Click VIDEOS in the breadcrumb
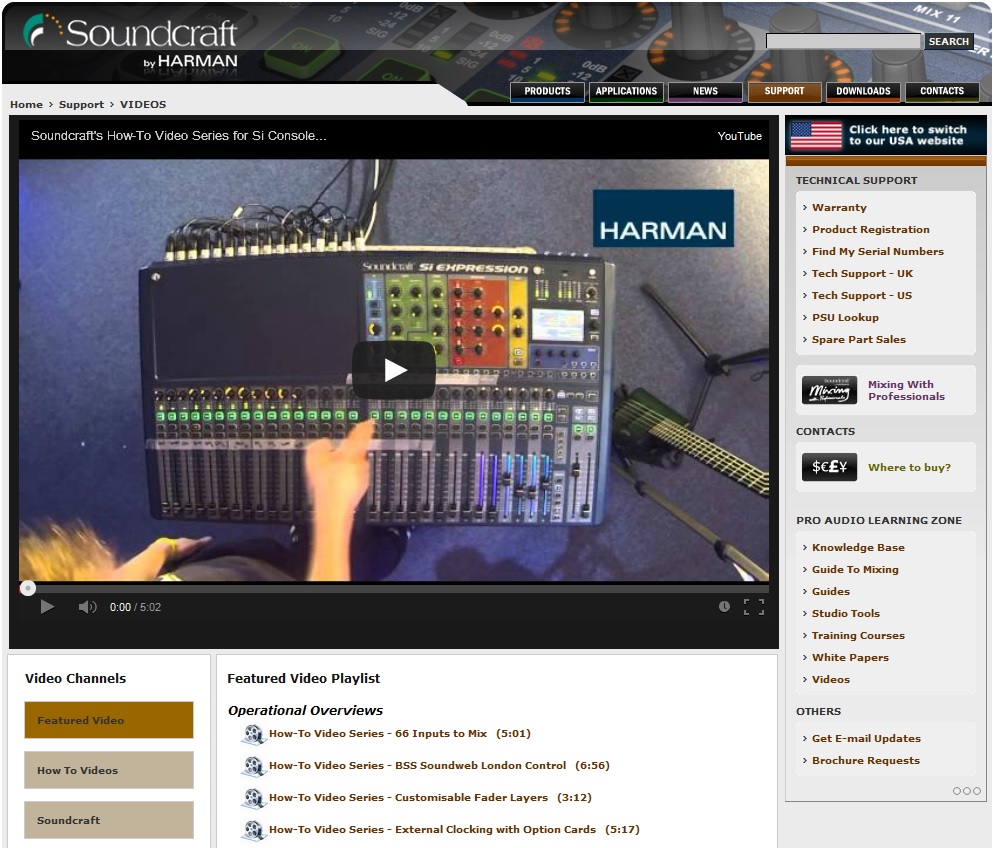The image size is (993, 848). tap(143, 104)
